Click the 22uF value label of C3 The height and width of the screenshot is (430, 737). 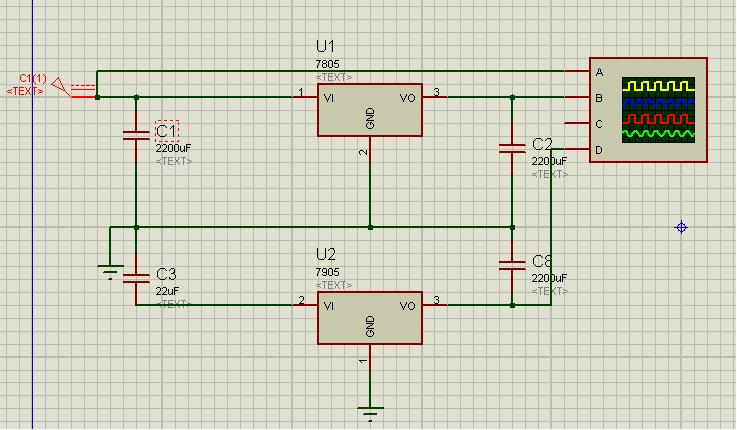tap(167, 291)
